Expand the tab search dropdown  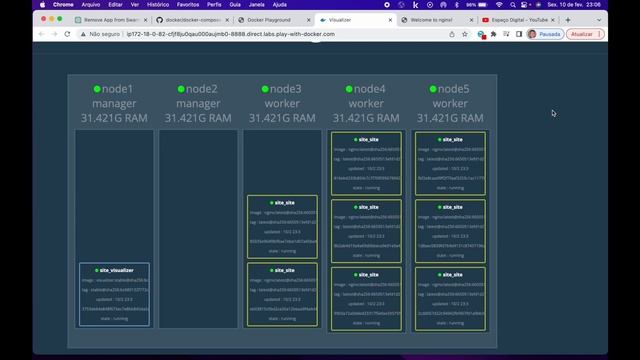click(x=599, y=20)
